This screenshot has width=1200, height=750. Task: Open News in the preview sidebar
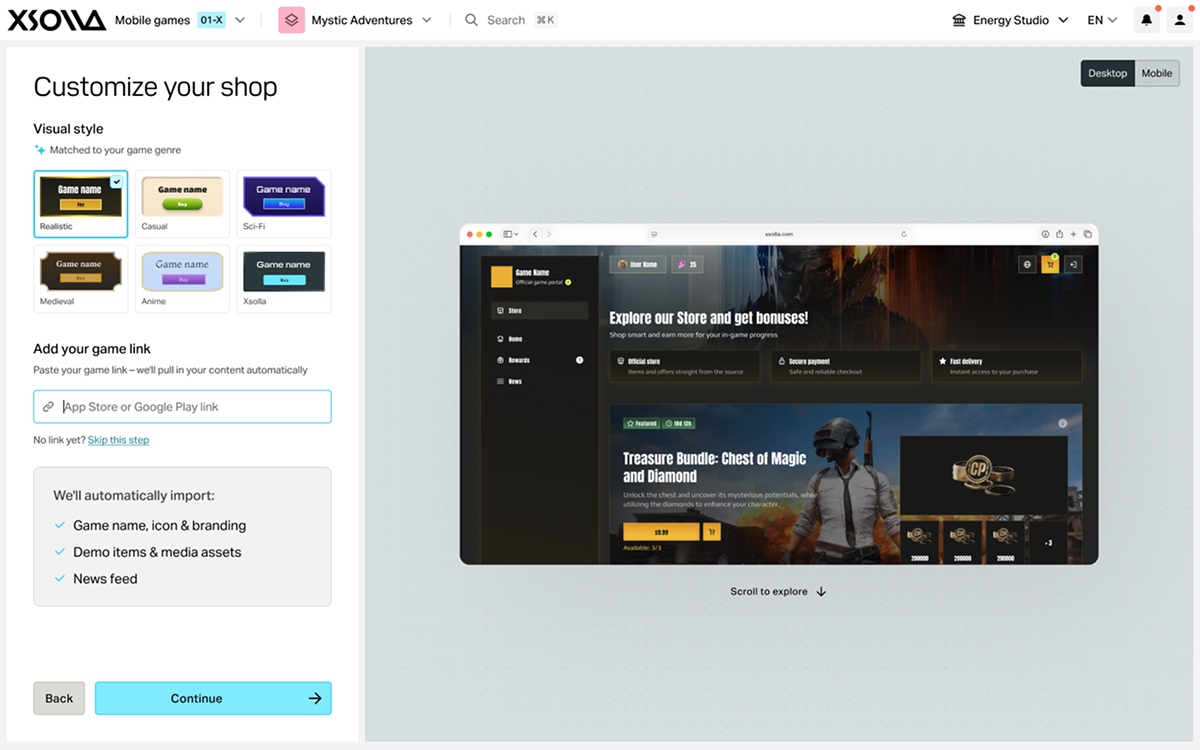pos(539,381)
